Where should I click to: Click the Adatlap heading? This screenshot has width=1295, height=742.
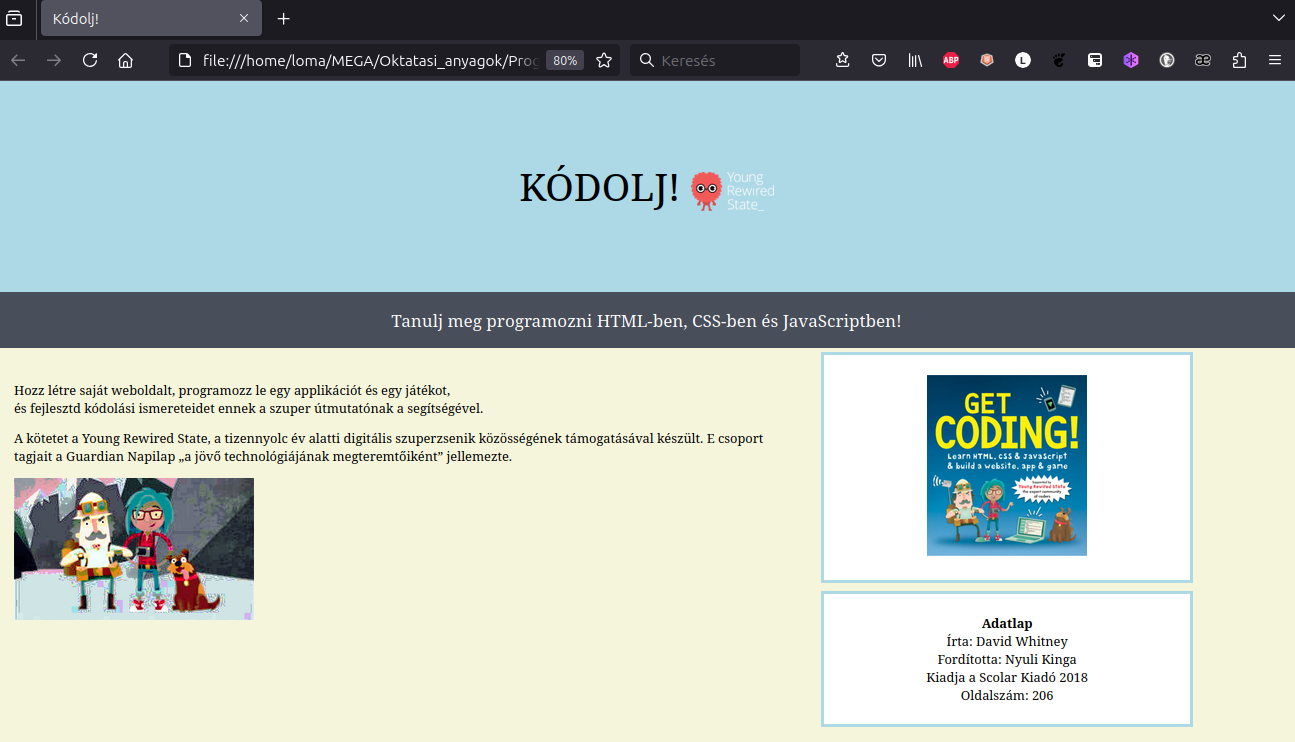[1007, 623]
